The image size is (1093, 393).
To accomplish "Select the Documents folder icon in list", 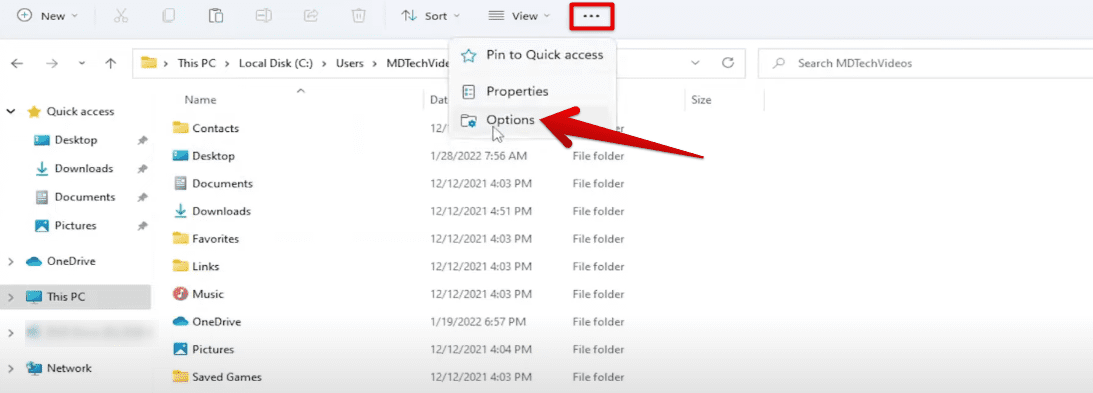I will 181,183.
